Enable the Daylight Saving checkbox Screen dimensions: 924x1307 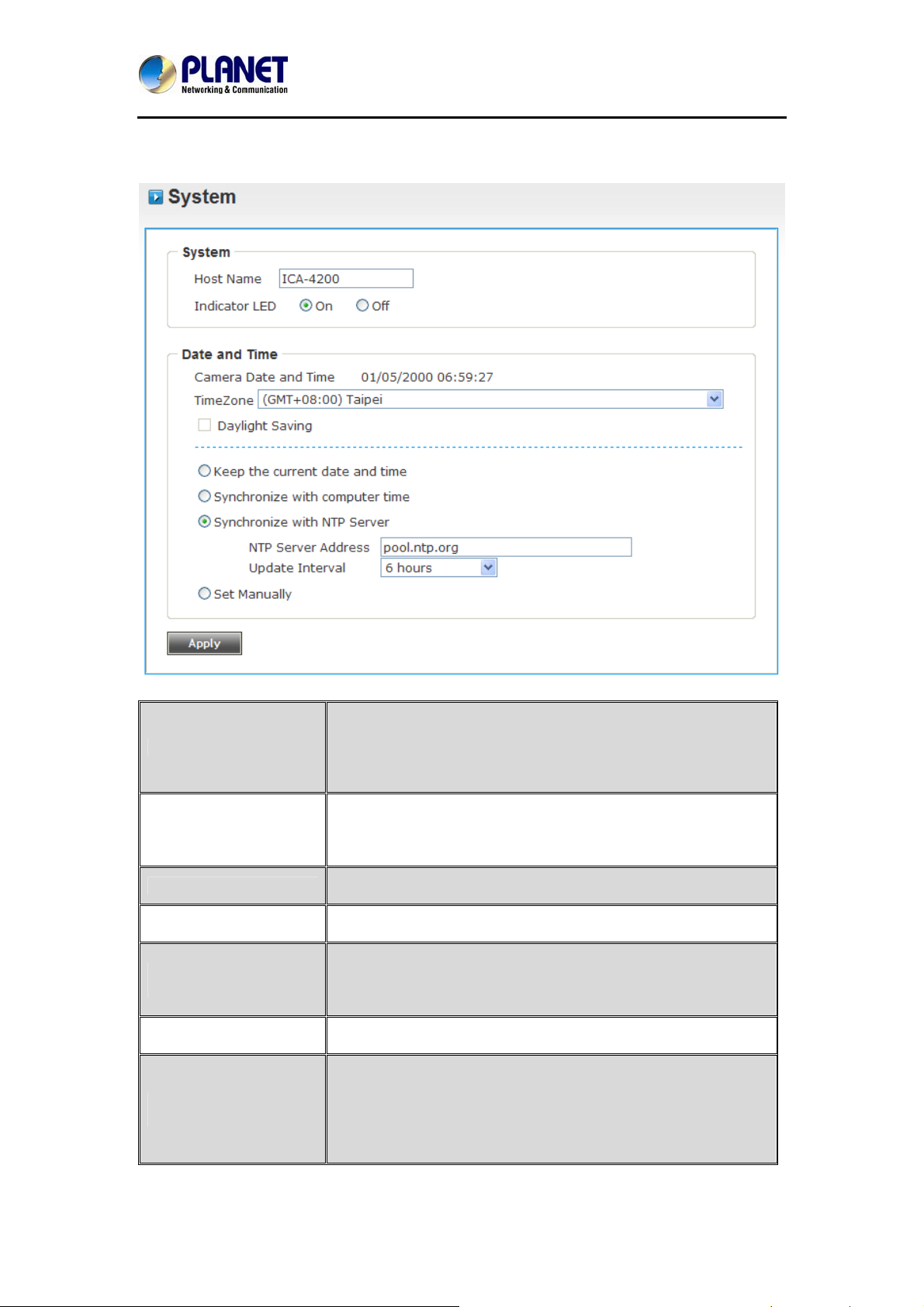pyautogui.click(x=204, y=425)
